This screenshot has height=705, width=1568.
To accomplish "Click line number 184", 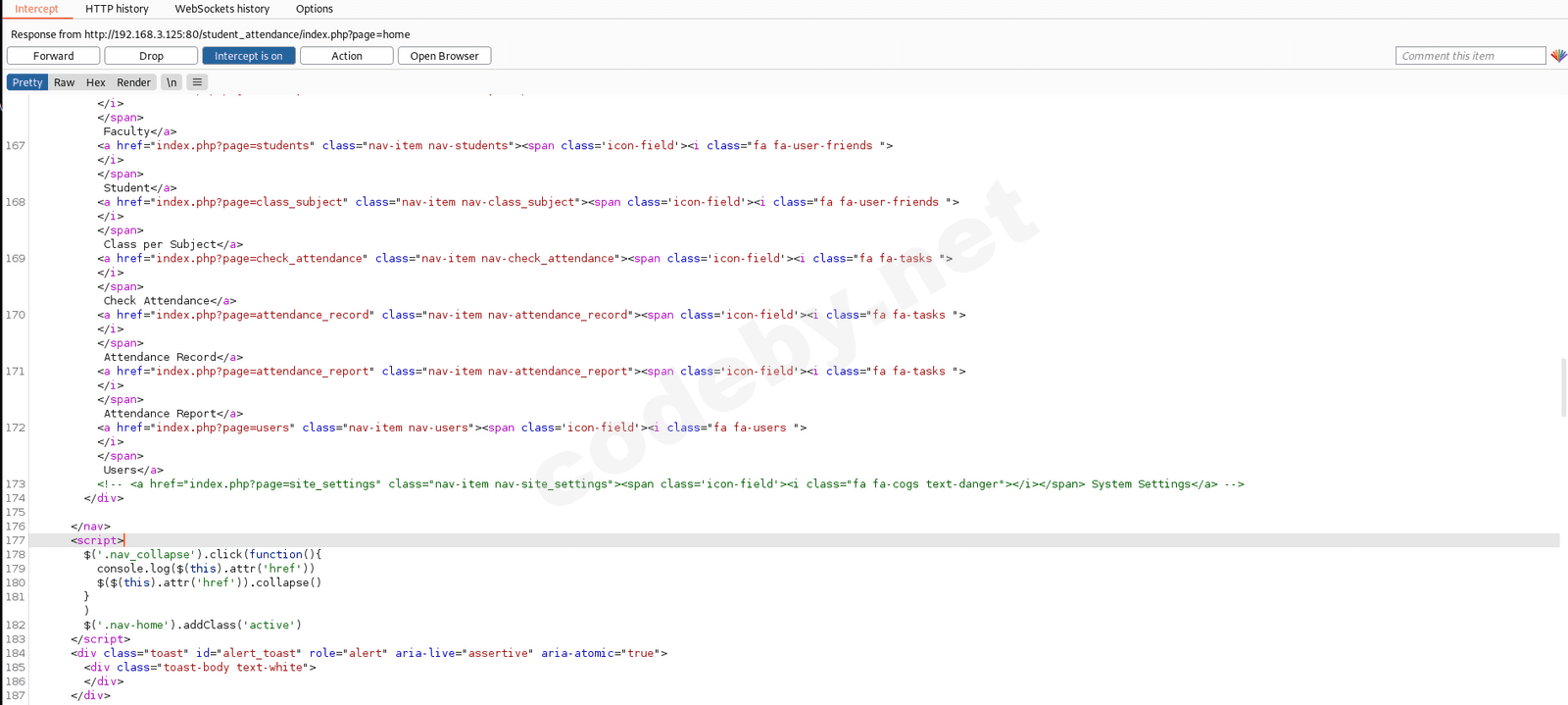I will click(15, 653).
